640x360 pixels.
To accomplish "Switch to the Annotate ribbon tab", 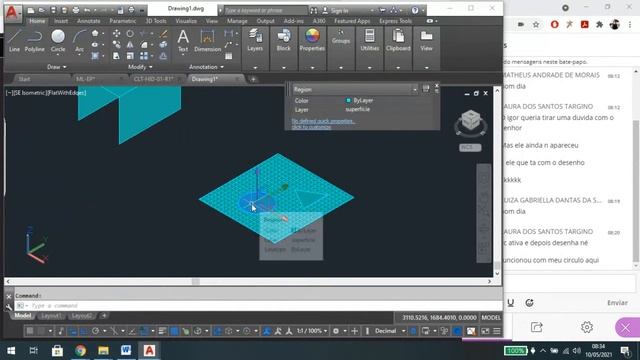I will [x=88, y=21].
